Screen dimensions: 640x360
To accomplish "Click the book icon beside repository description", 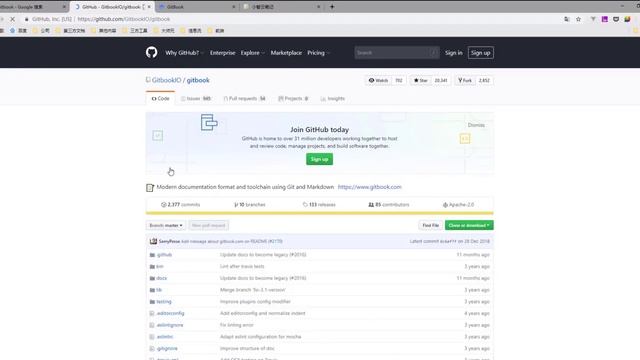I will coord(150,187).
